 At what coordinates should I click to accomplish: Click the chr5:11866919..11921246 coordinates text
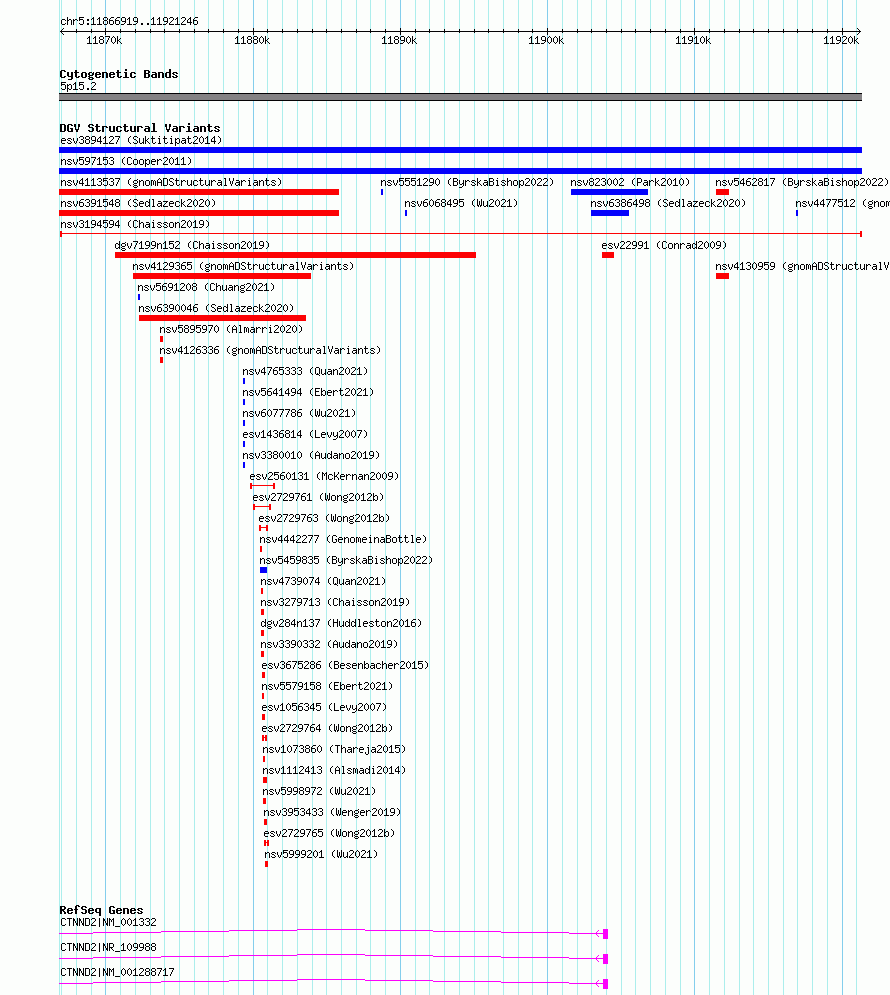129,21
